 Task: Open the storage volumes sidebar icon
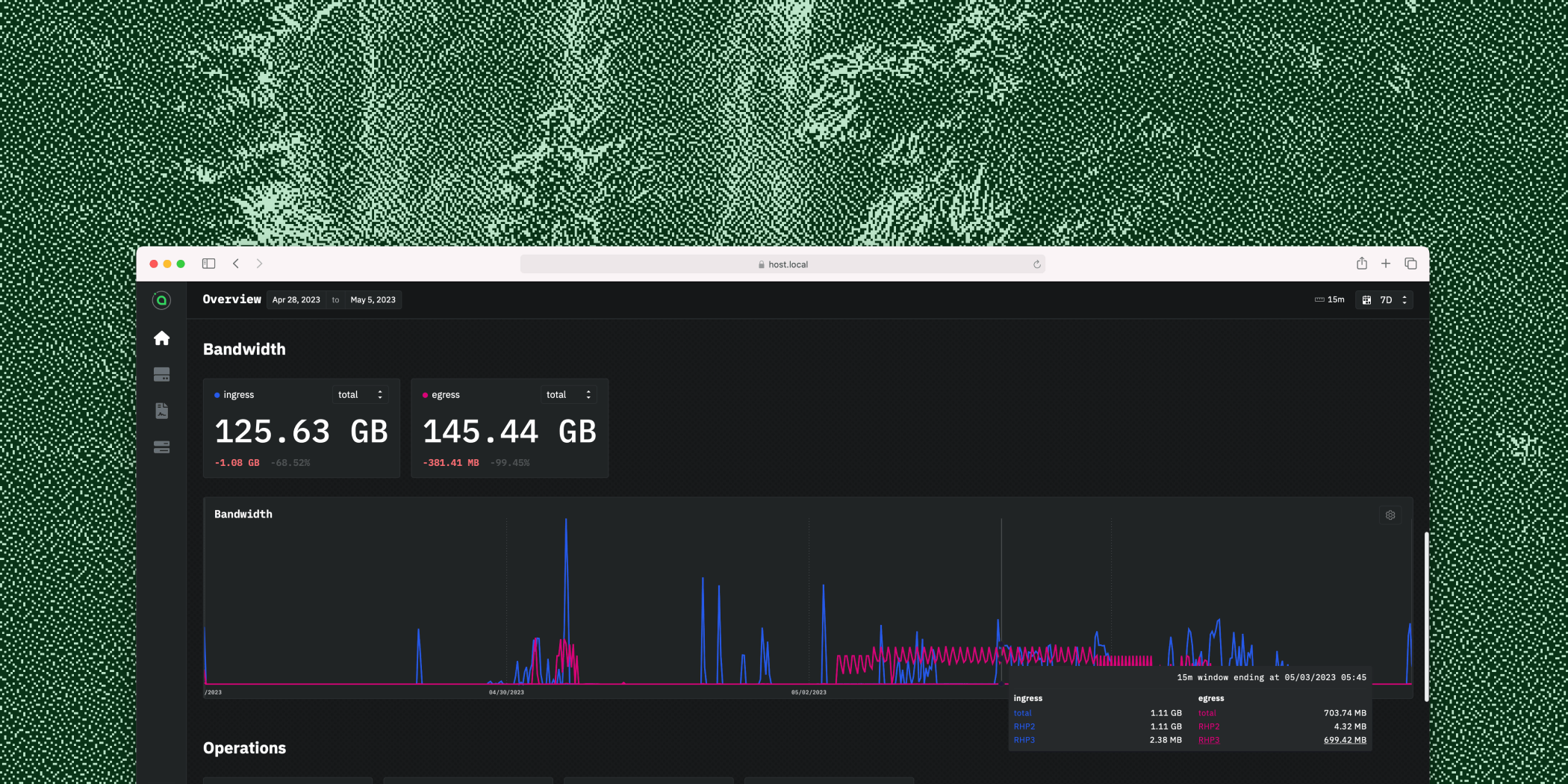tap(161, 374)
